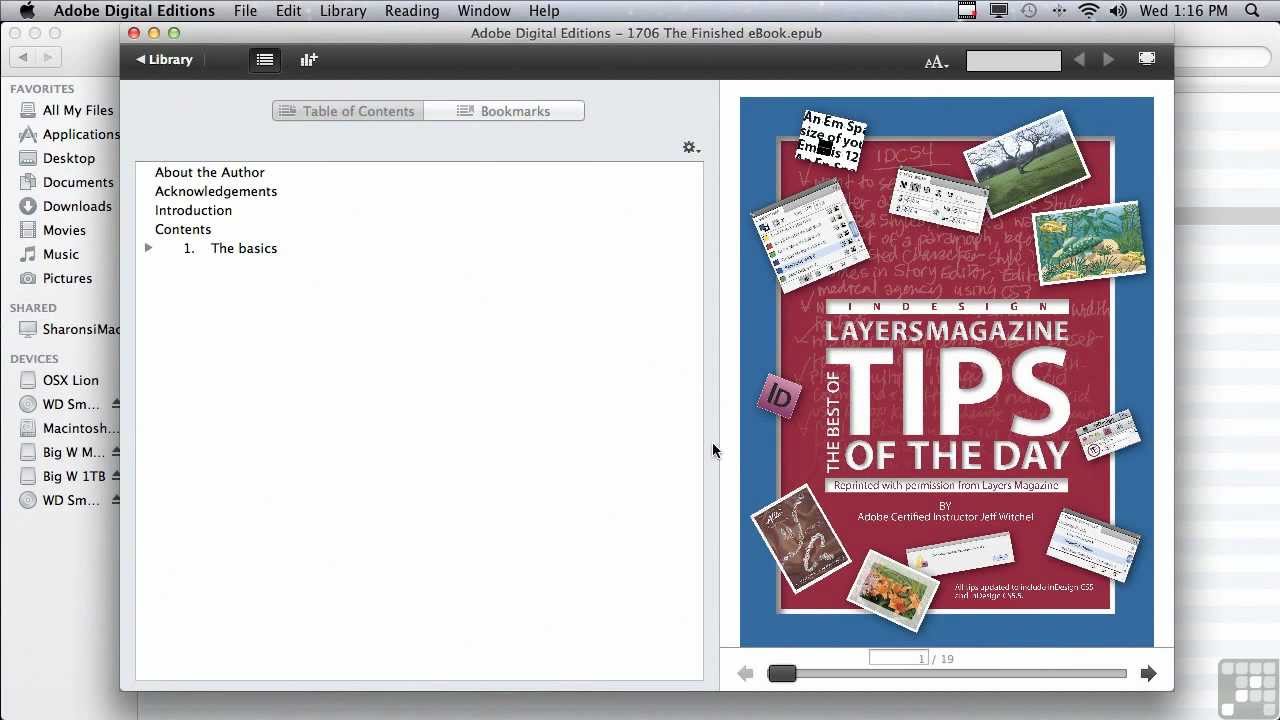Click the book cover page
This screenshot has width=1280, height=720.
(946, 372)
